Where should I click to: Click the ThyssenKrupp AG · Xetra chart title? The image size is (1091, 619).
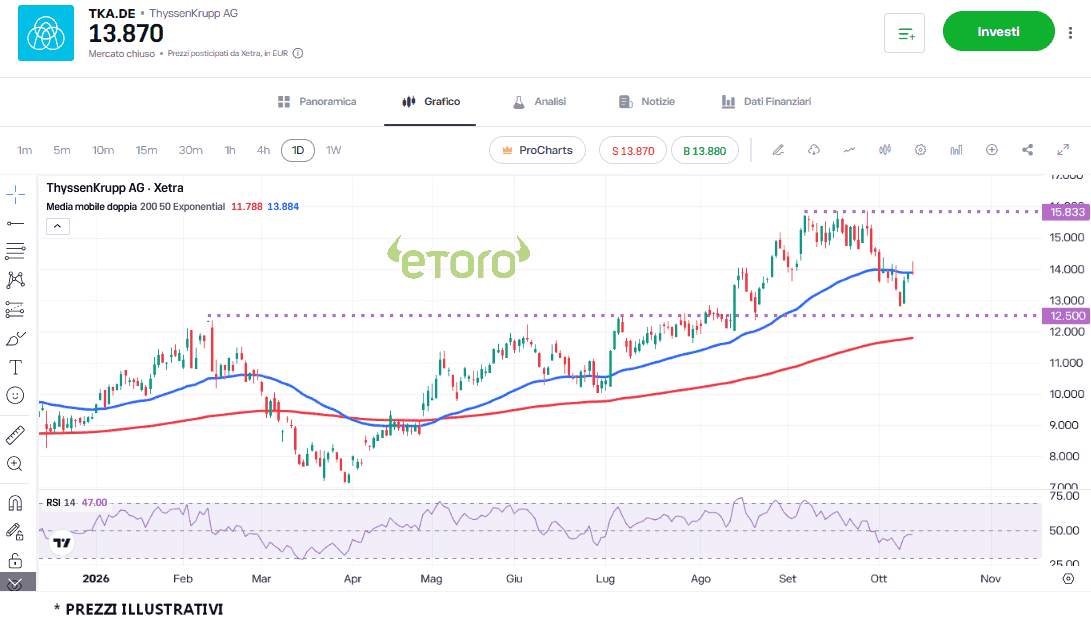(115, 188)
